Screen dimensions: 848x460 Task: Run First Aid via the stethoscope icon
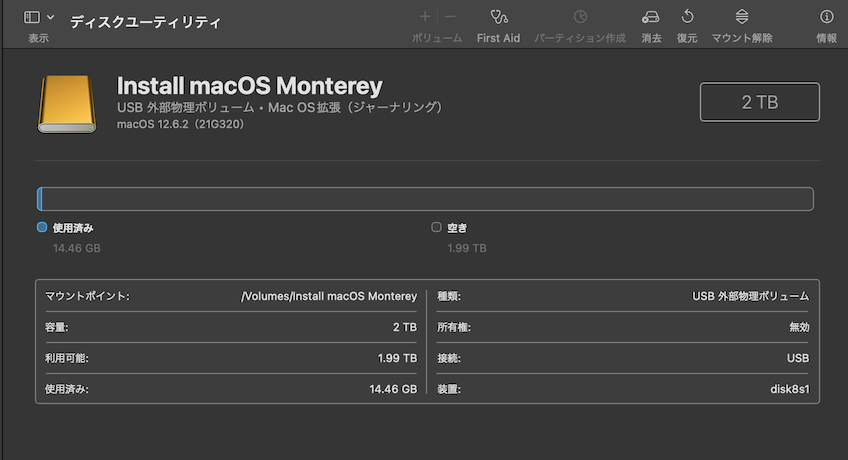[x=498, y=17]
